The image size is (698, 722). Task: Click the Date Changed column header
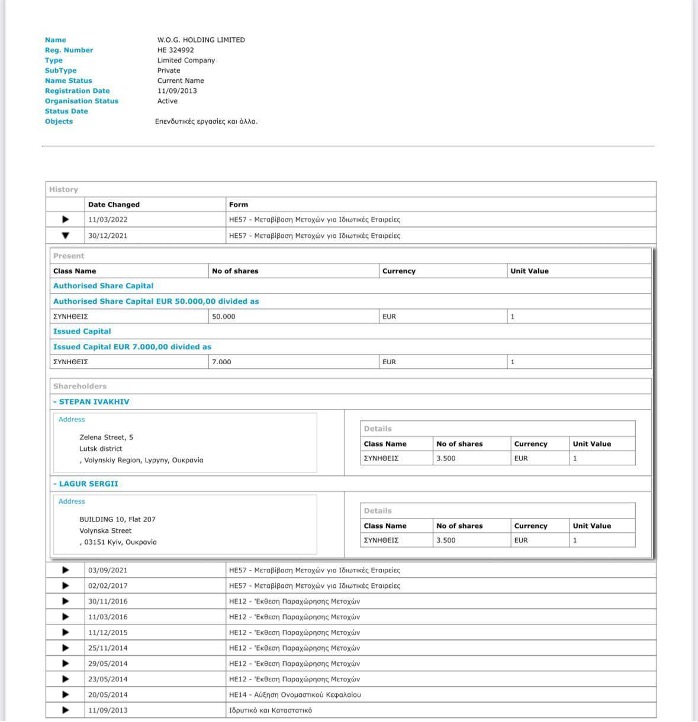[x=114, y=204]
